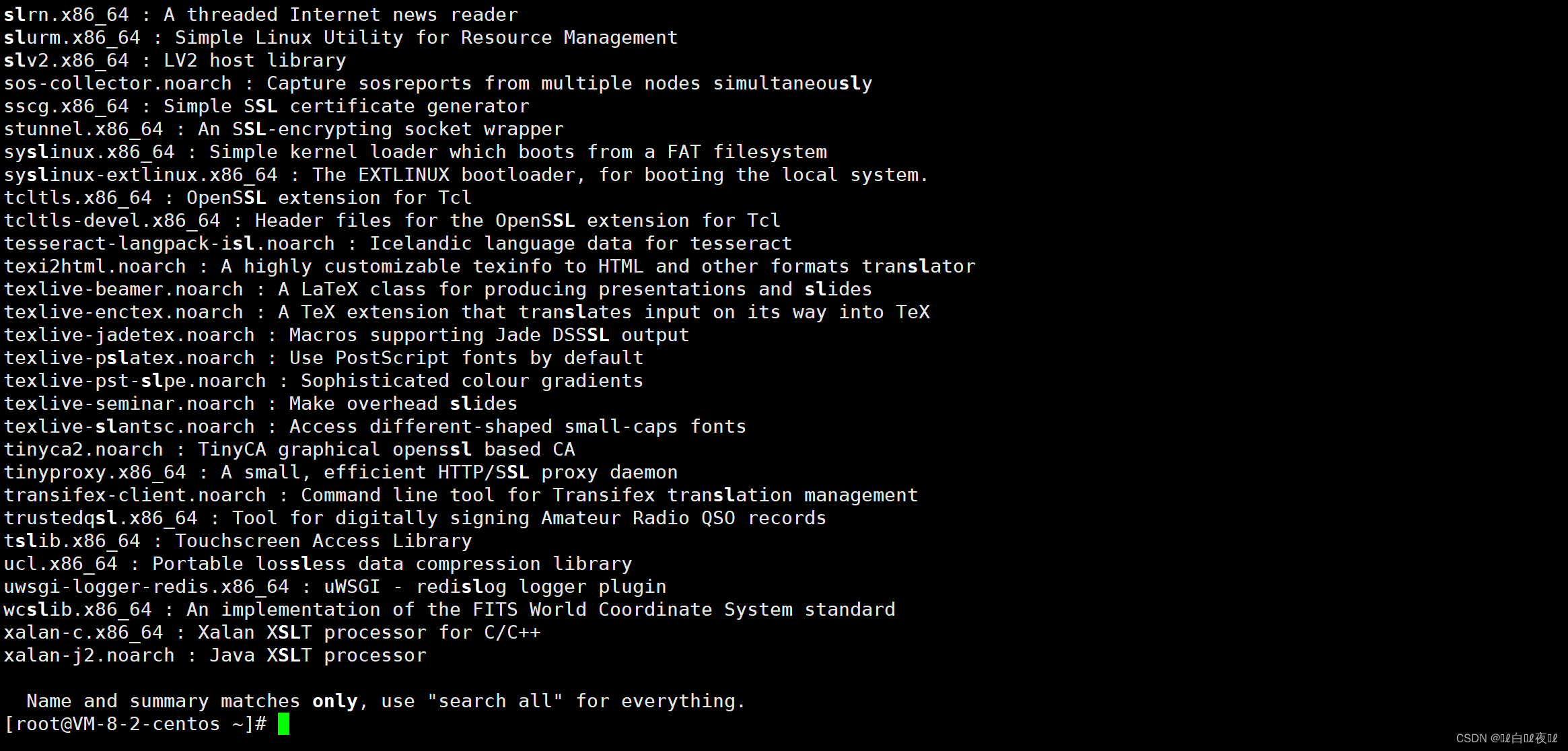This screenshot has width=1568, height=751.
Task: Click the tinyproxy.x86_64 package name
Action: (x=95, y=472)
